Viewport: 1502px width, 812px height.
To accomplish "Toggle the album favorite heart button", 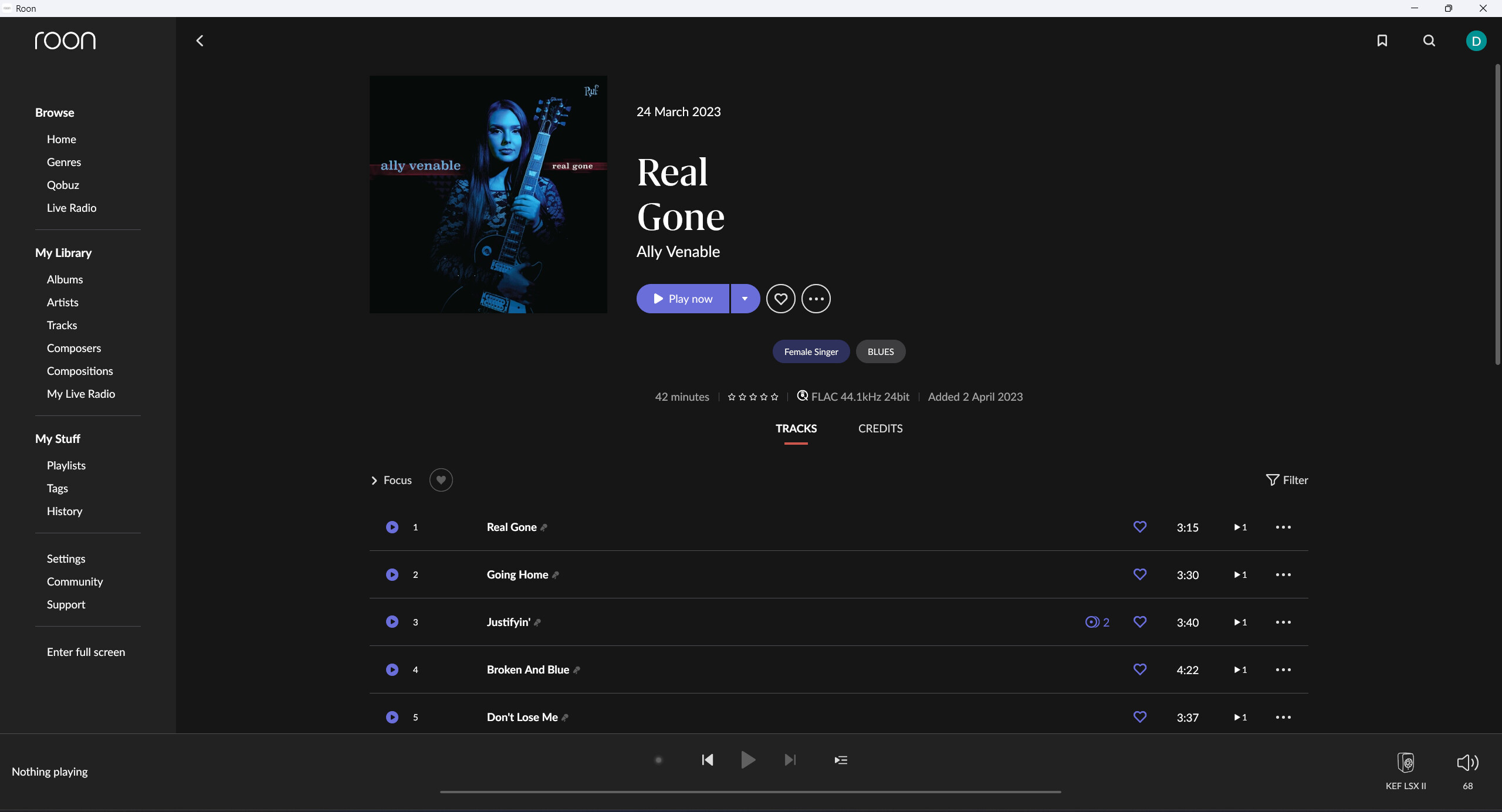I will 780,299.
